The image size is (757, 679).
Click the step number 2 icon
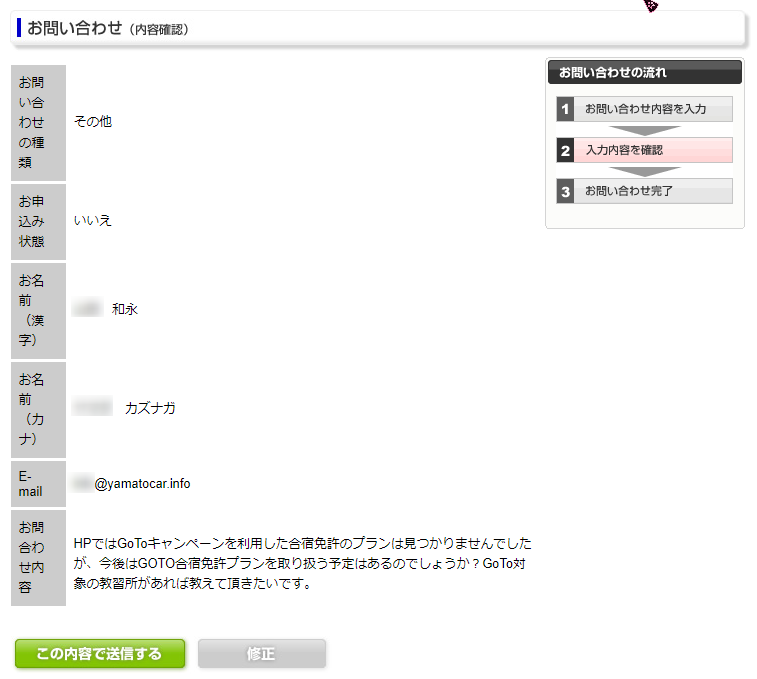[565, 150]
